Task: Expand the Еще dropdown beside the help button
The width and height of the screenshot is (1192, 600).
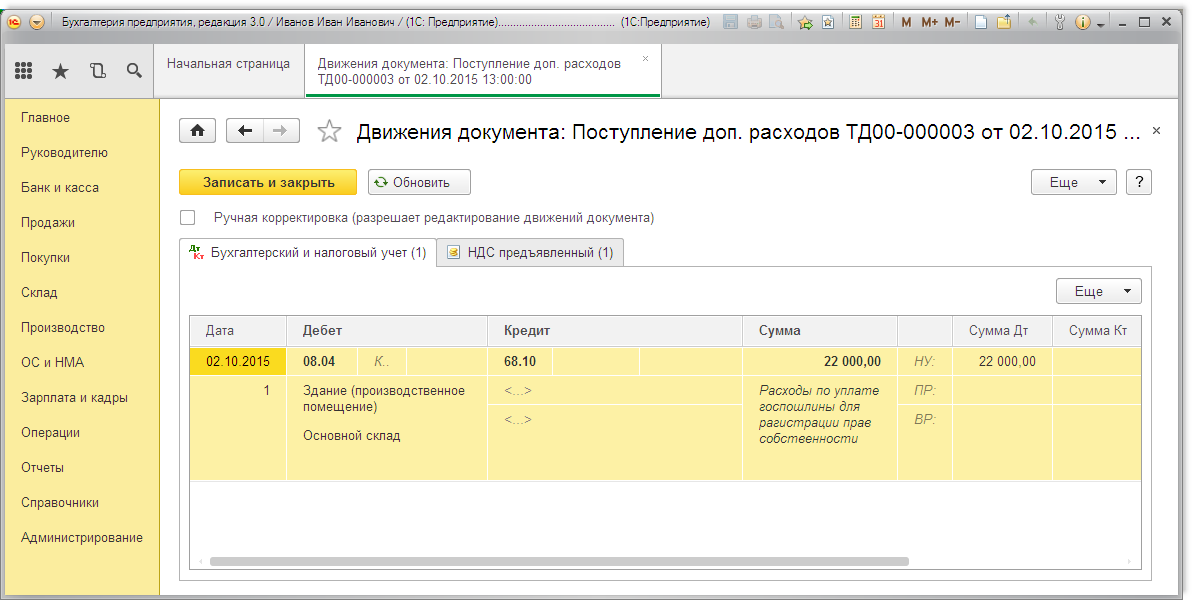Action: click(x=1074, y=182)
